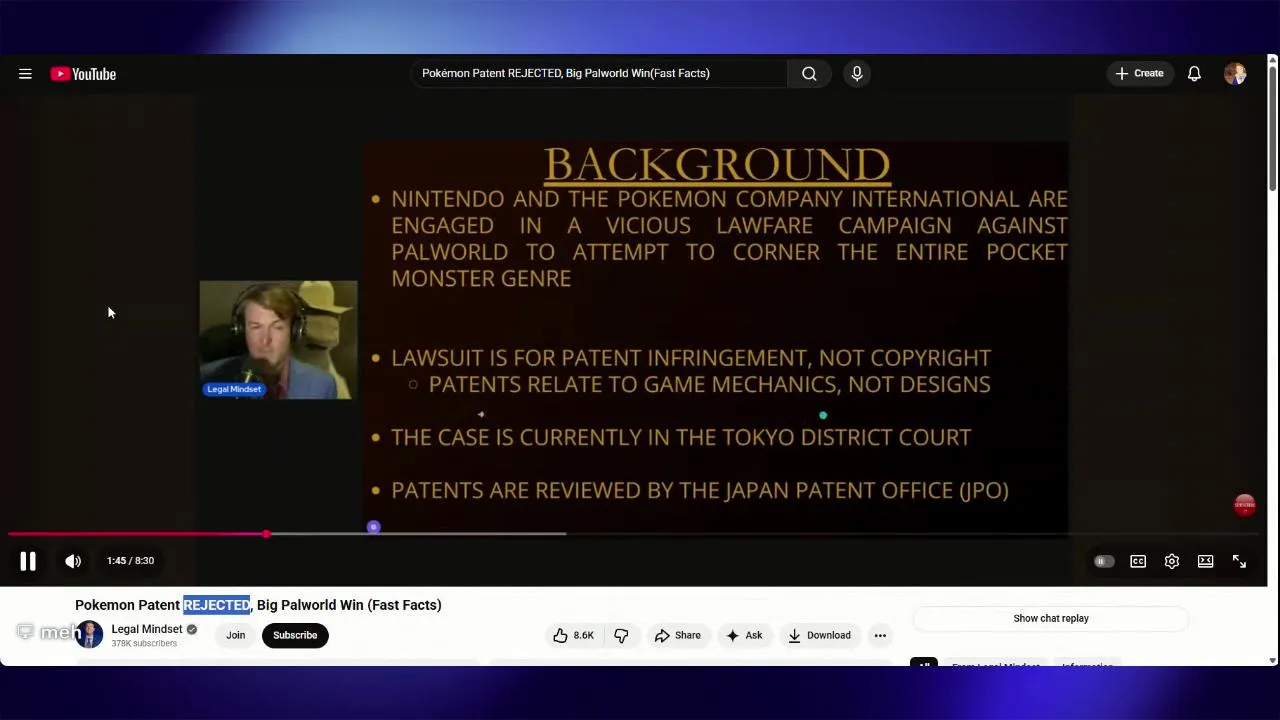1280x720 pixels.
Task: Click the 1:45 / 8:30 time display
Action: click(x=130, y=561)
